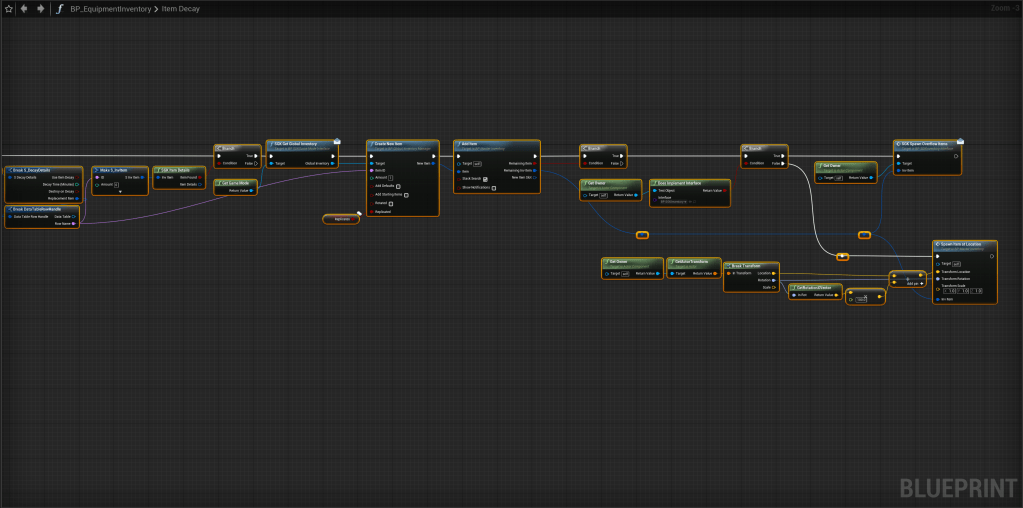The height and width of the screenshot is (508, 1023).
Task: Toggle Stack Search checkbox on Add Item node
Action: pyautogui.click(x=485, y=178)
